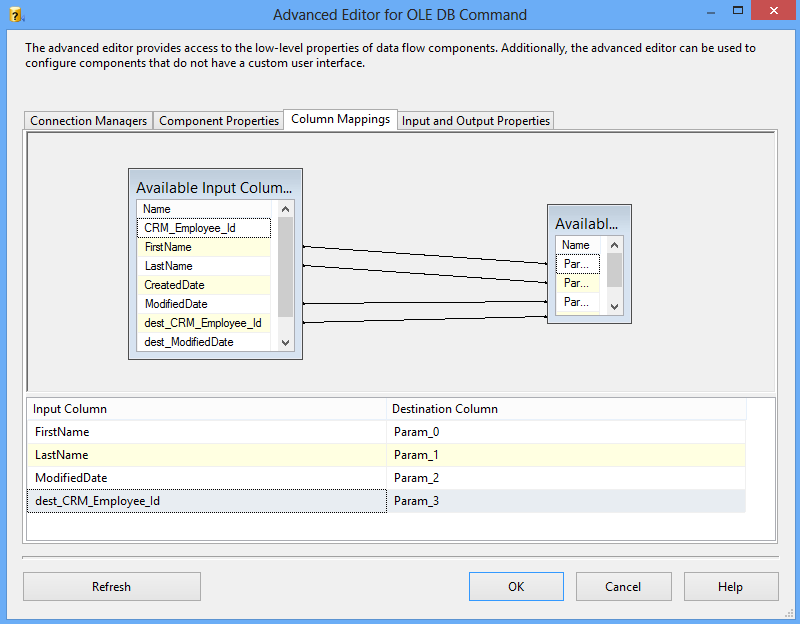This screenshot has width=800, height=624.
Task: Click the Destination Column grid header
Action: [x=566, y=409]
